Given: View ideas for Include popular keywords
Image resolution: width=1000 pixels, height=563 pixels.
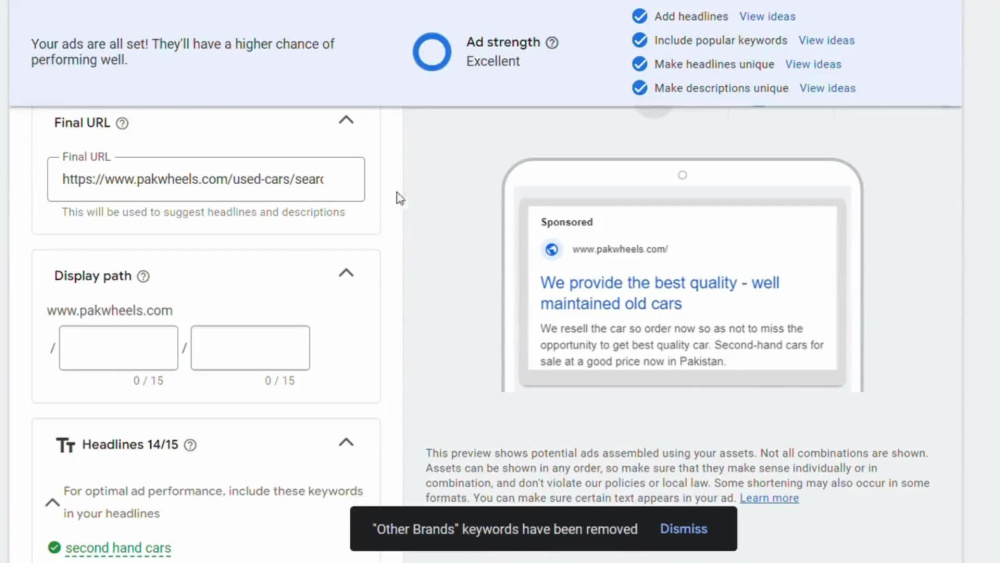Looking at the screenshot, I should (x=827, y=40).
